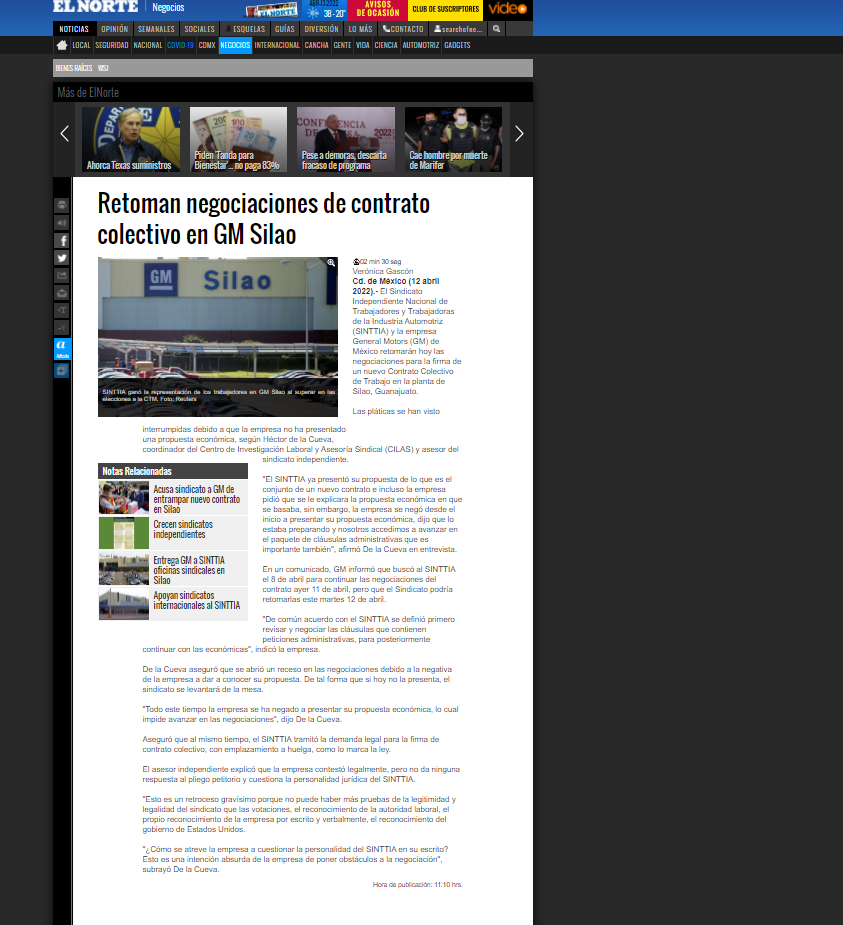
Task: Open related note 'Apoyan sindicatos internacionales al SINTTIA'
Action: [173, 603]
